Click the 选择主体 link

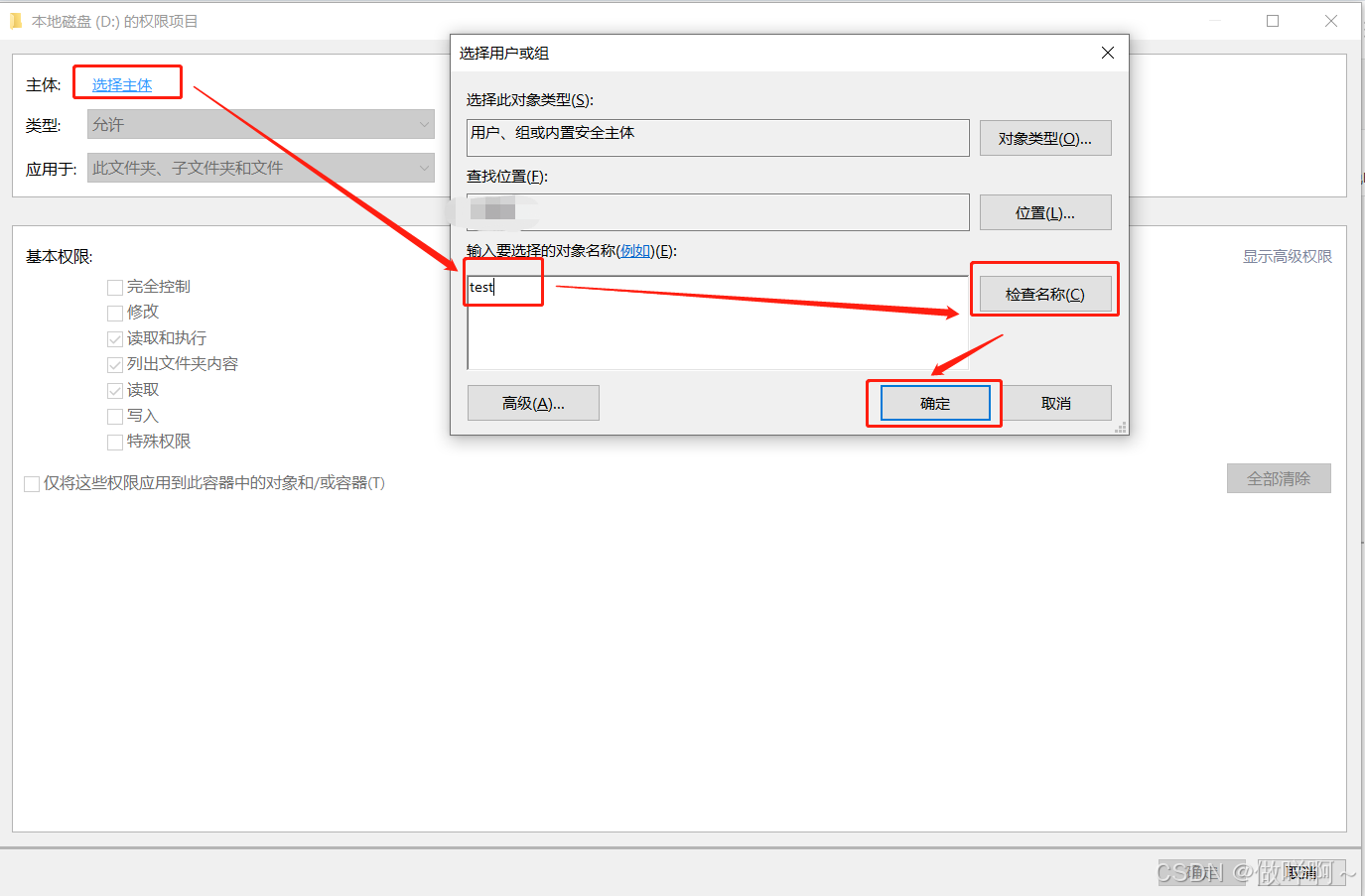pyautogui.click(x=122, y=85)
